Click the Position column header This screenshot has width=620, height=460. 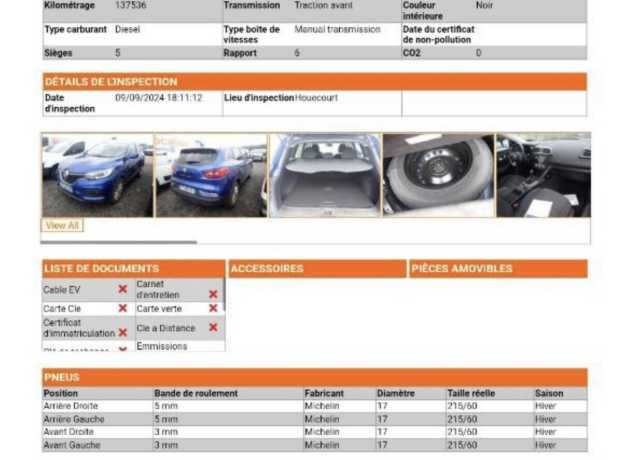pos(60,393)
